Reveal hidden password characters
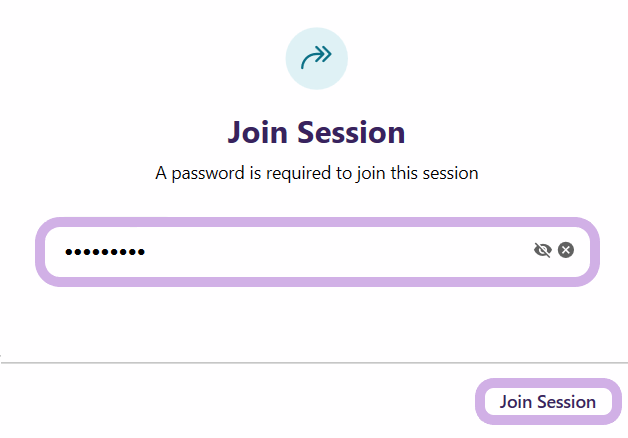The width and height of the screenshot is (628, 438). (543, 250)
